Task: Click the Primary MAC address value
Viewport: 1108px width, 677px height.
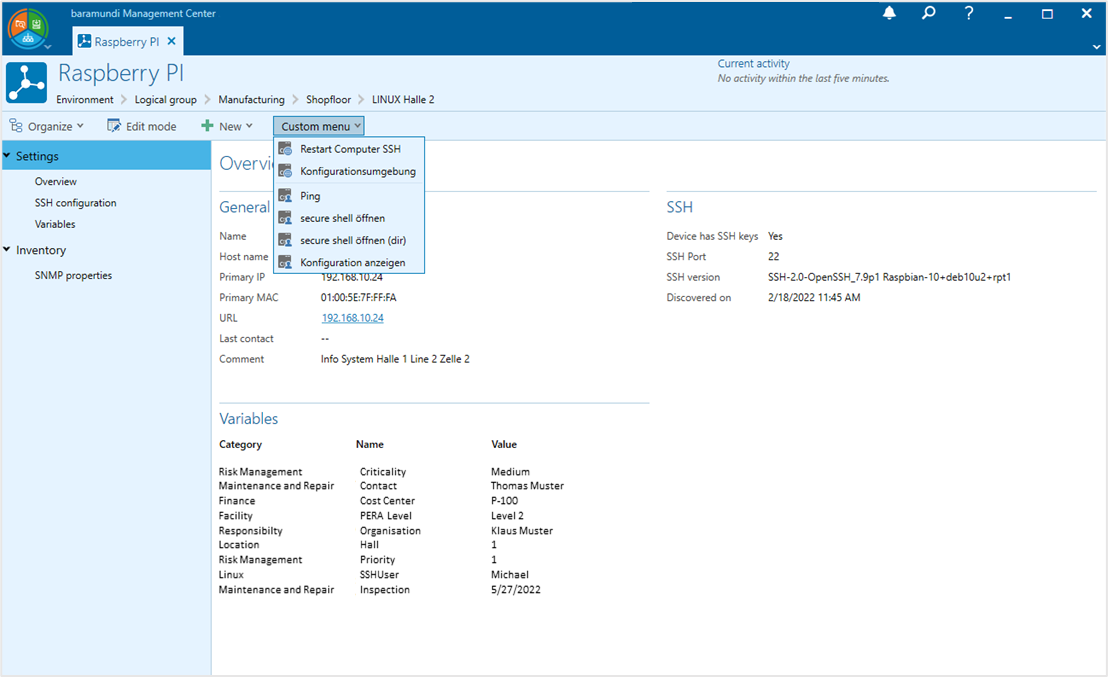Action: 358,298
